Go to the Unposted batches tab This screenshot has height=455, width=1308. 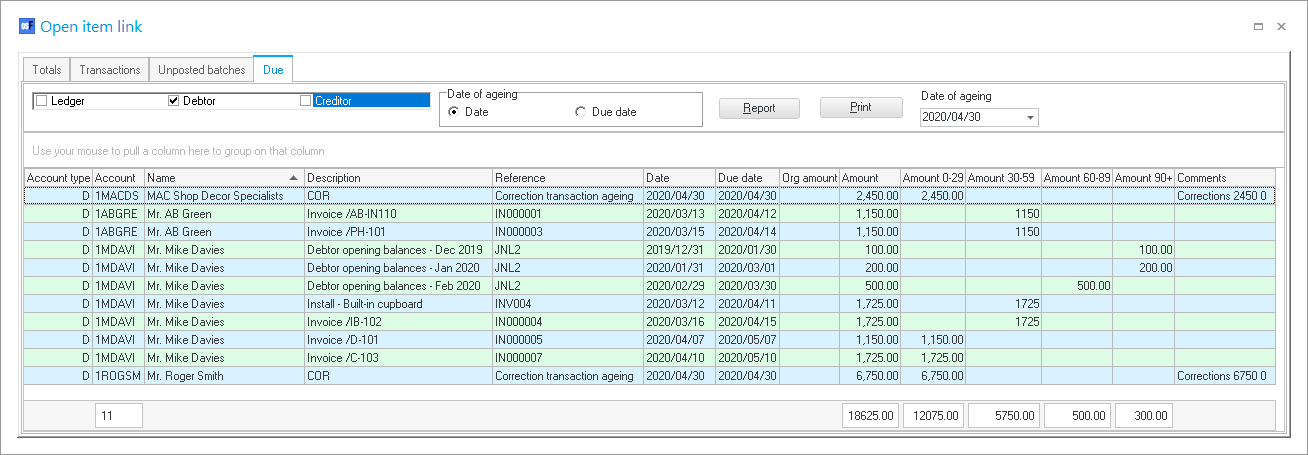[201, 70]
